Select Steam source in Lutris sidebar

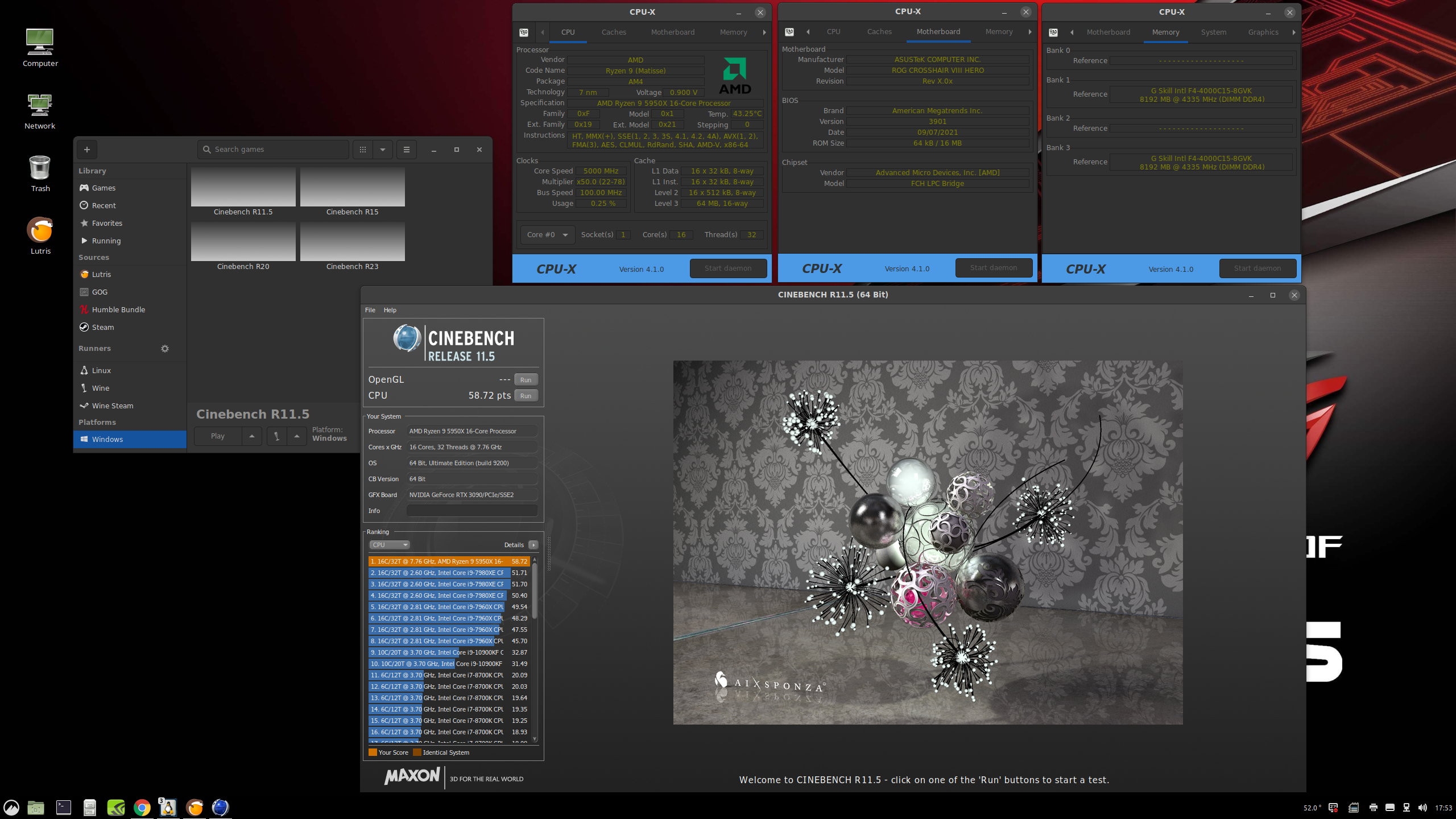pyautogui.click(x=130, y=327)
